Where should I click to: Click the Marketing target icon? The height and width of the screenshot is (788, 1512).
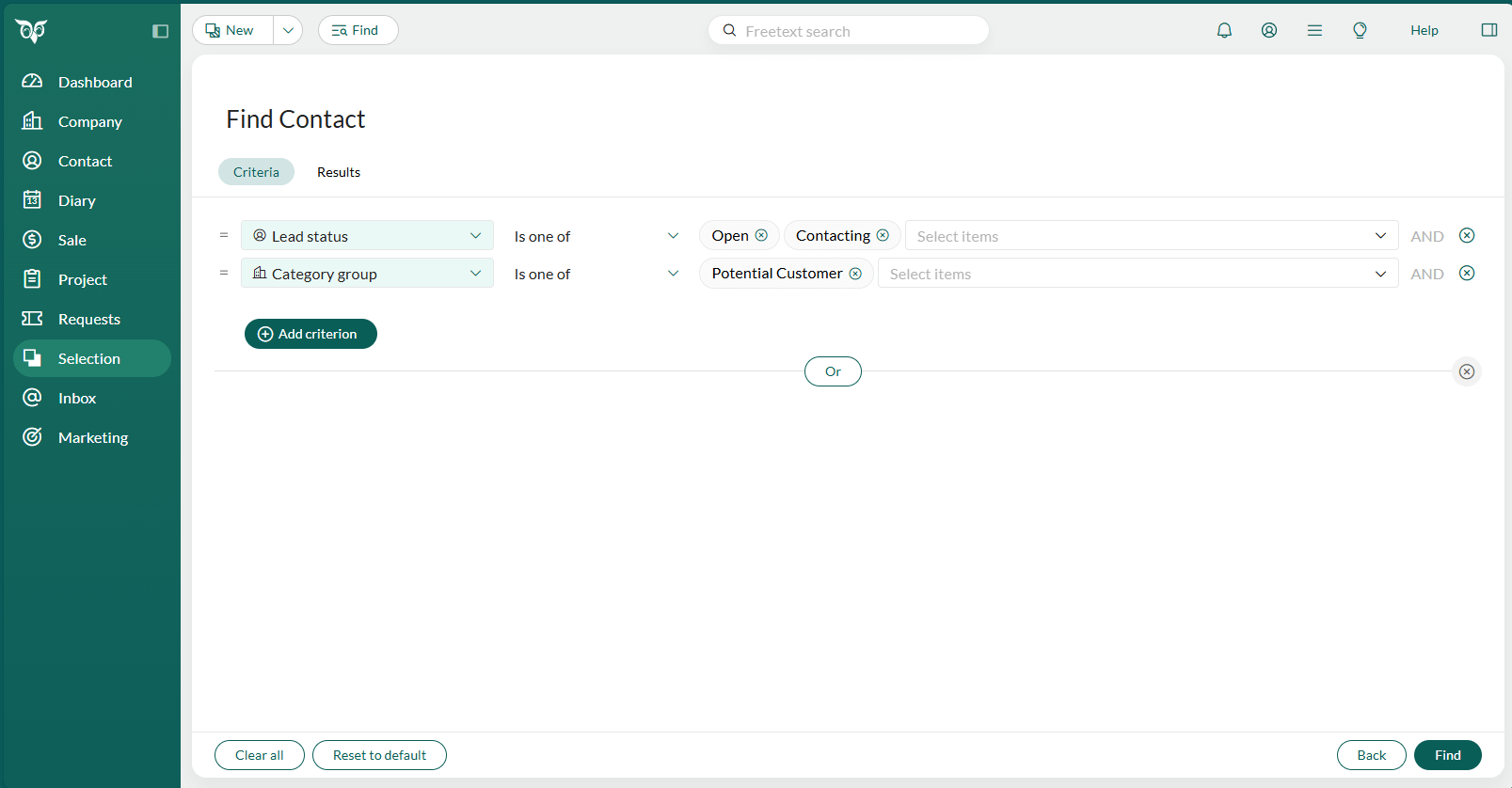pyautogui.click(x=32, y=437)
